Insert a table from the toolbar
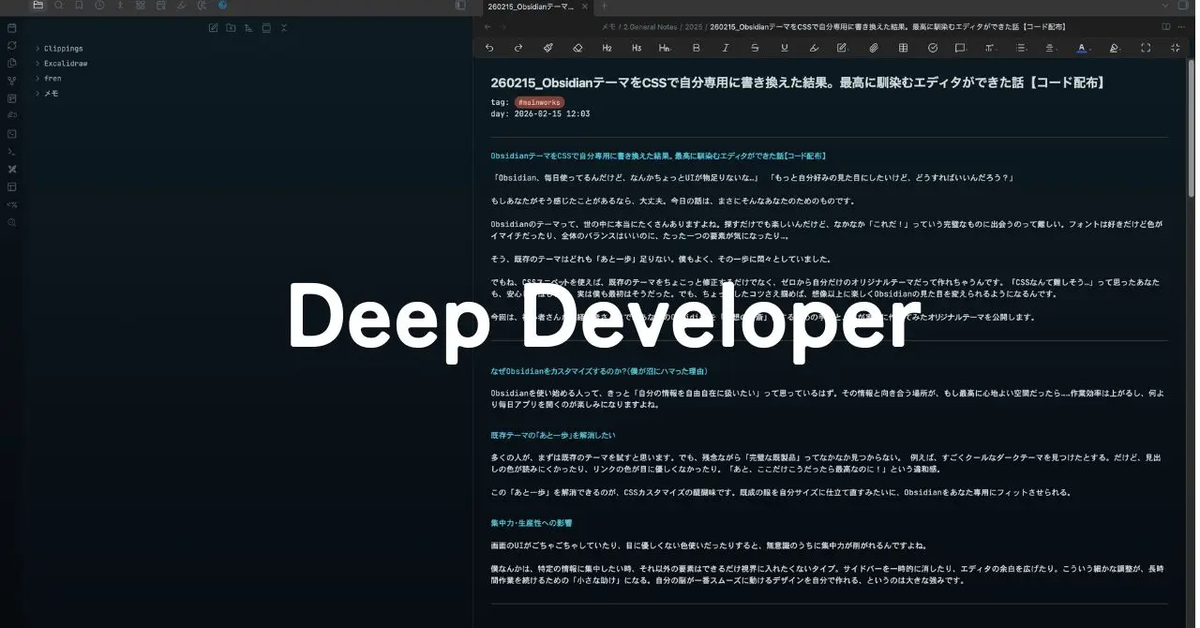The width and height of the screenshot is (1200, 628). click(903, 47)
